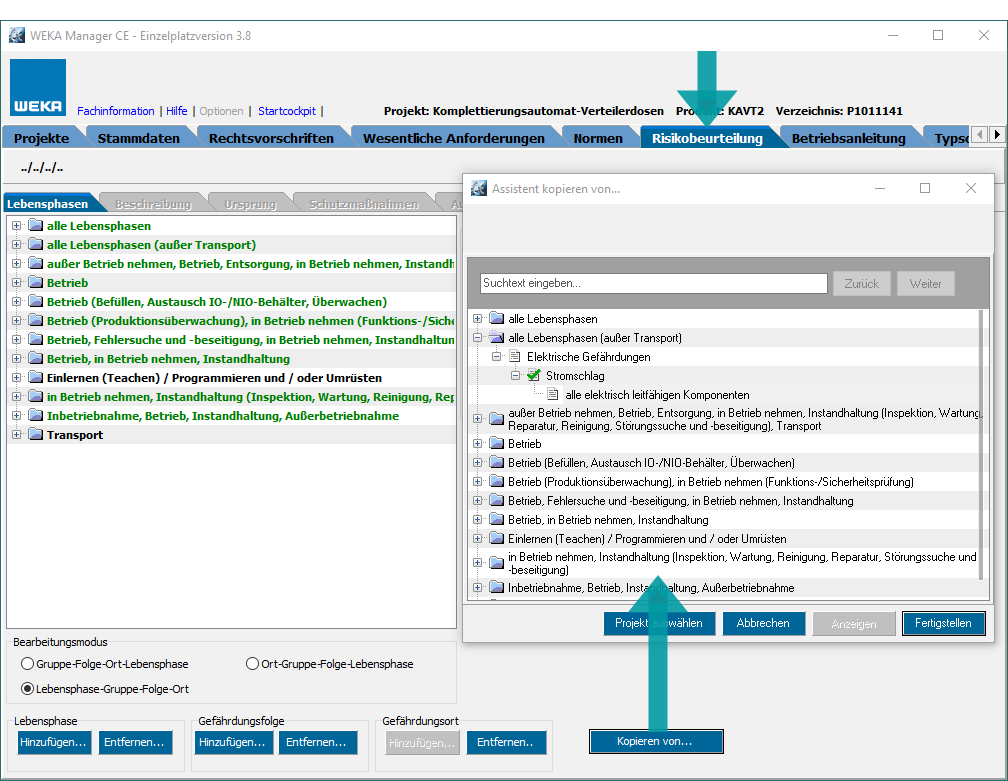The height and width of the screenshot is (781, 1008).
Task: Expand alle Lebensphasen in left tree
Action: pos(16,226)
